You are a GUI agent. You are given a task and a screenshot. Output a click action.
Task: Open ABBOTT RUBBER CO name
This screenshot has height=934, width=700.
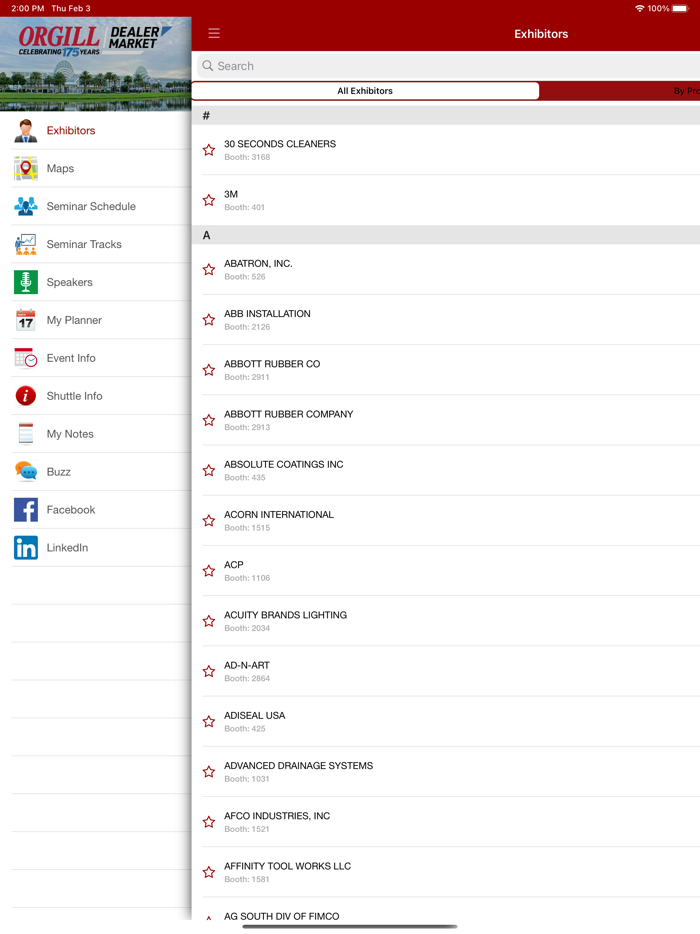272,364
